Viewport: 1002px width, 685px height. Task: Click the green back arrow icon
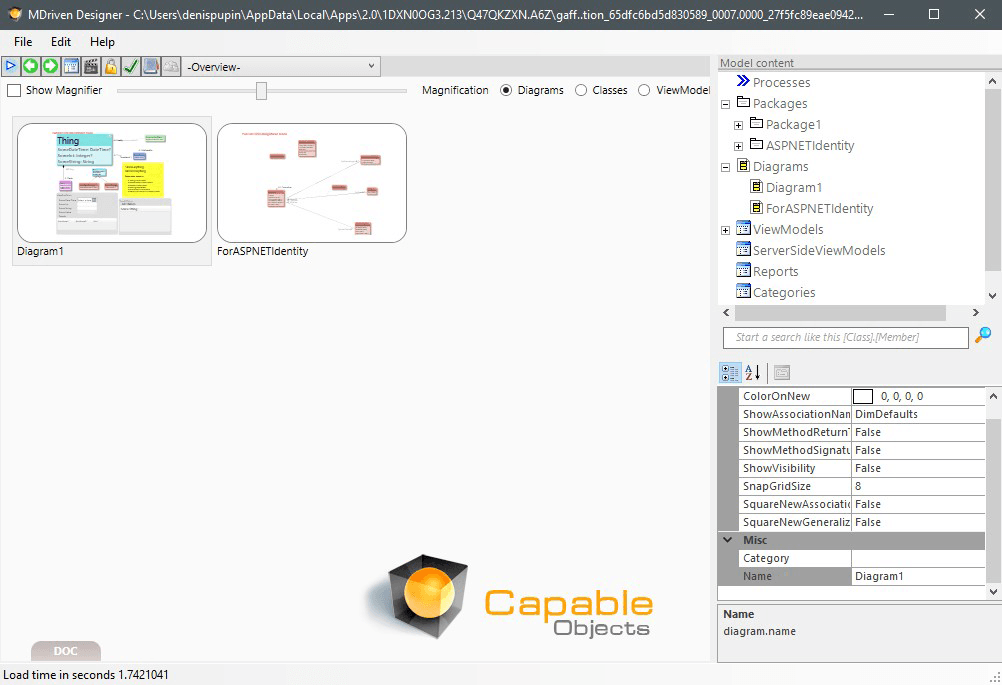(31, 66)
